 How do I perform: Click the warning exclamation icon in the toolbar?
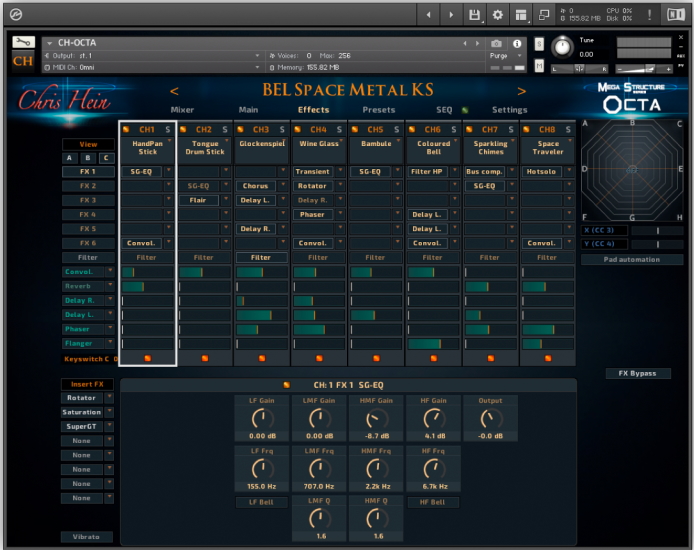tap(650, 15)
